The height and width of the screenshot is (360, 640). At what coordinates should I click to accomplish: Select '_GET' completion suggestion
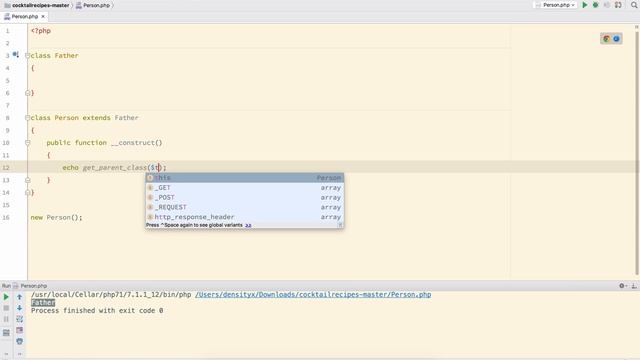click(x=244, y=188)
